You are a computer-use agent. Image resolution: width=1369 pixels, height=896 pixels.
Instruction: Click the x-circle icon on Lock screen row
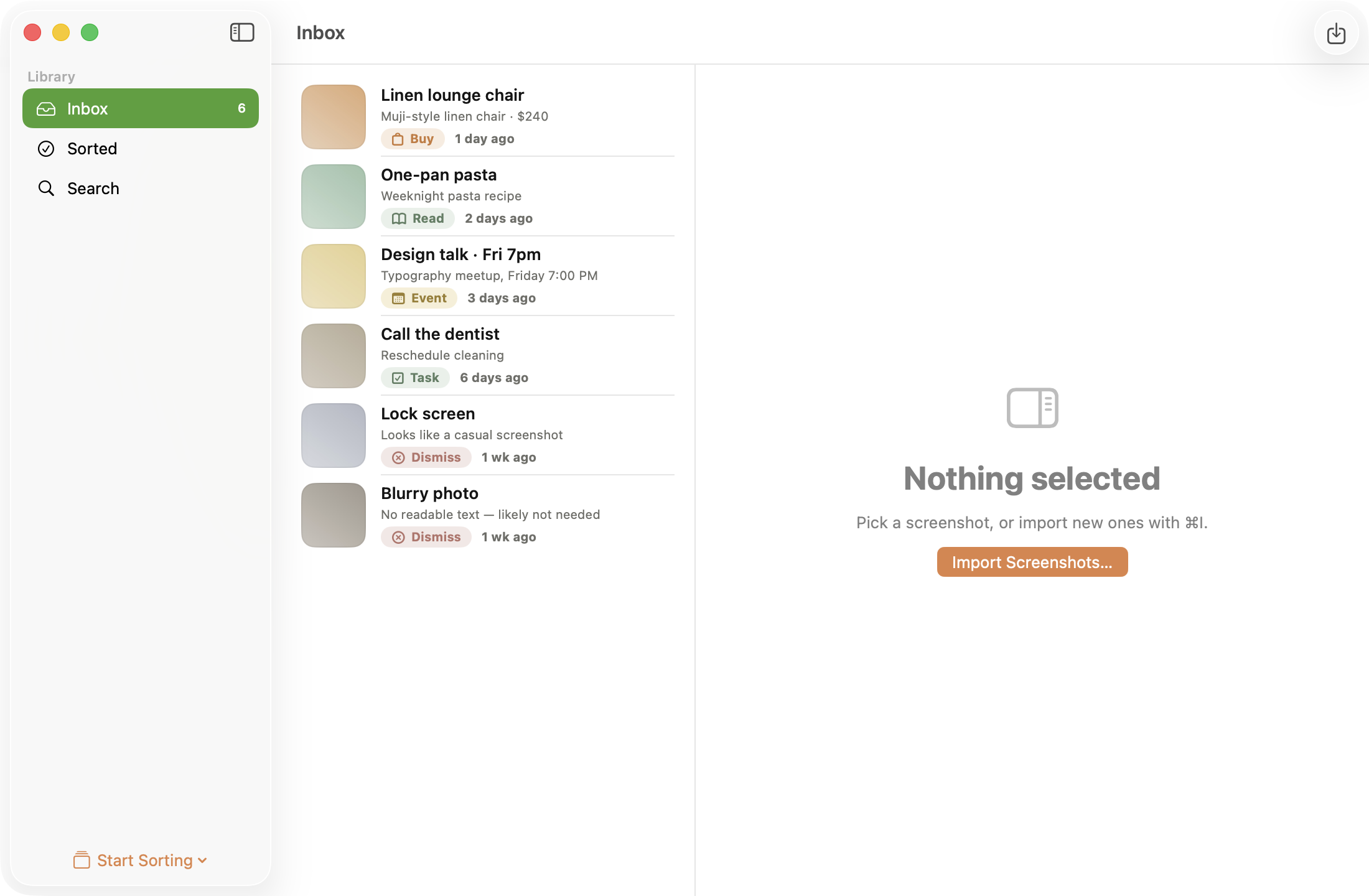point(398,457)
